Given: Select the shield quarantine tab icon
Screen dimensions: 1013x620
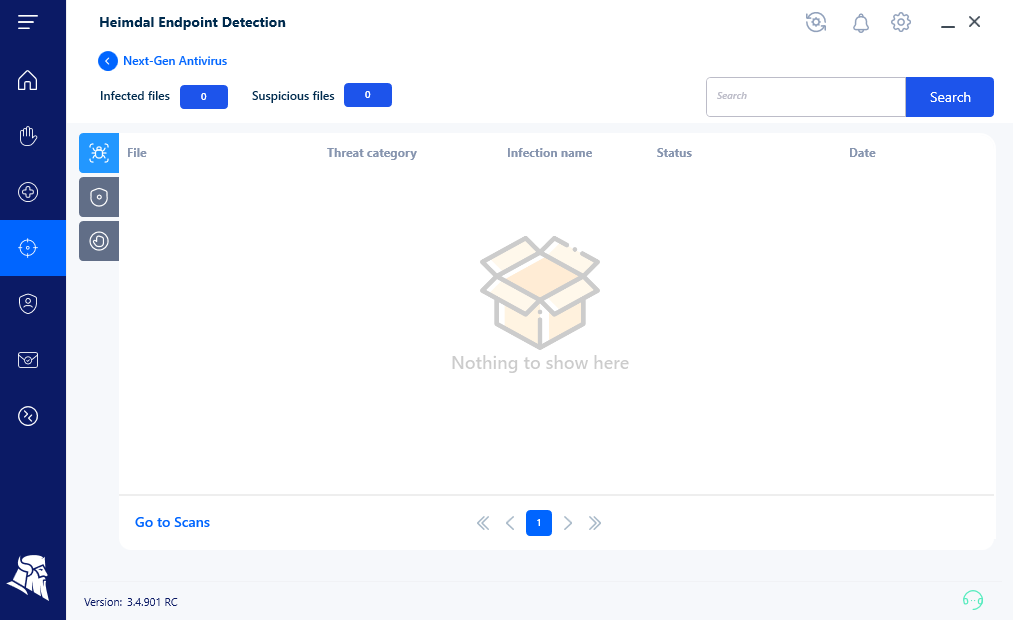Looking at the screenshot, I should pos(99,197).
